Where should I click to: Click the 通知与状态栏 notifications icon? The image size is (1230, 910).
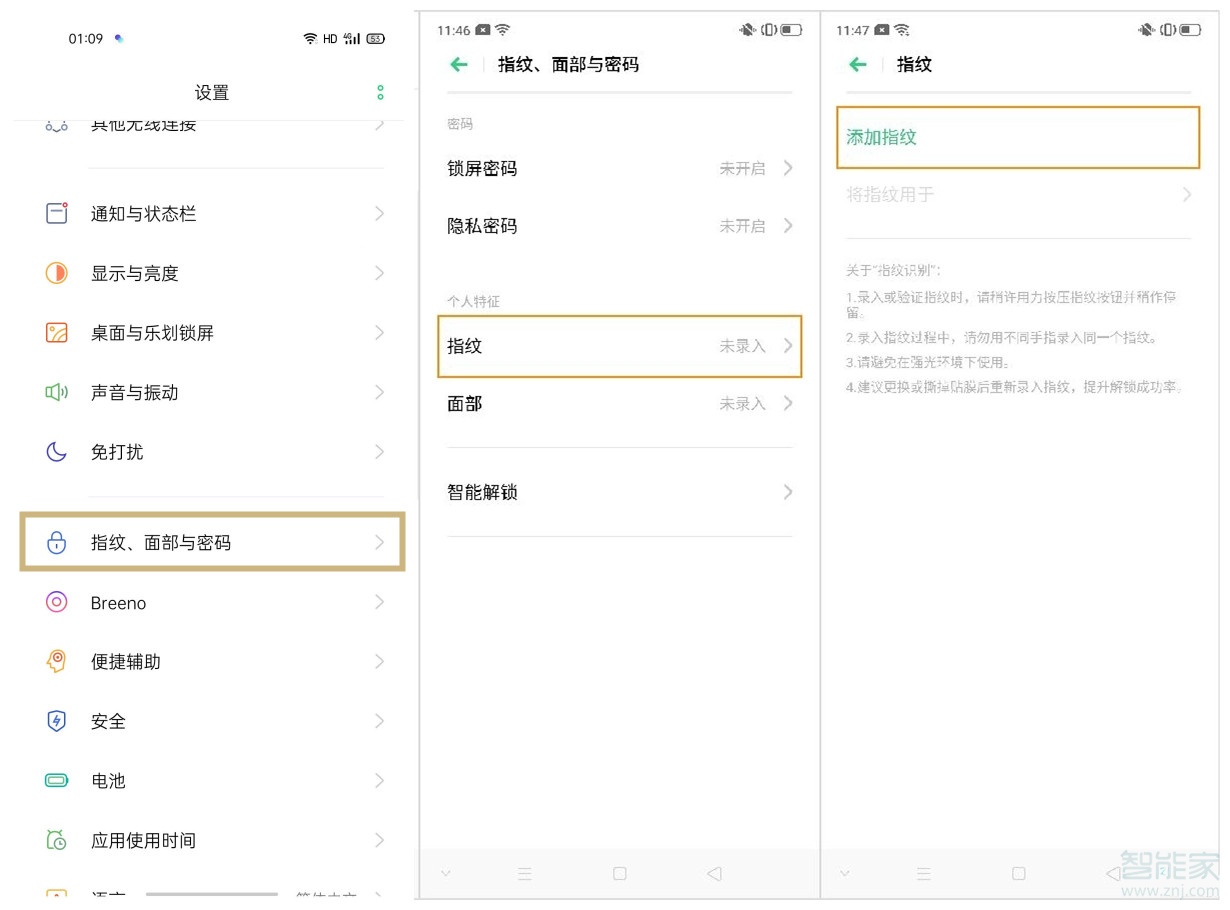click(57, 213)
